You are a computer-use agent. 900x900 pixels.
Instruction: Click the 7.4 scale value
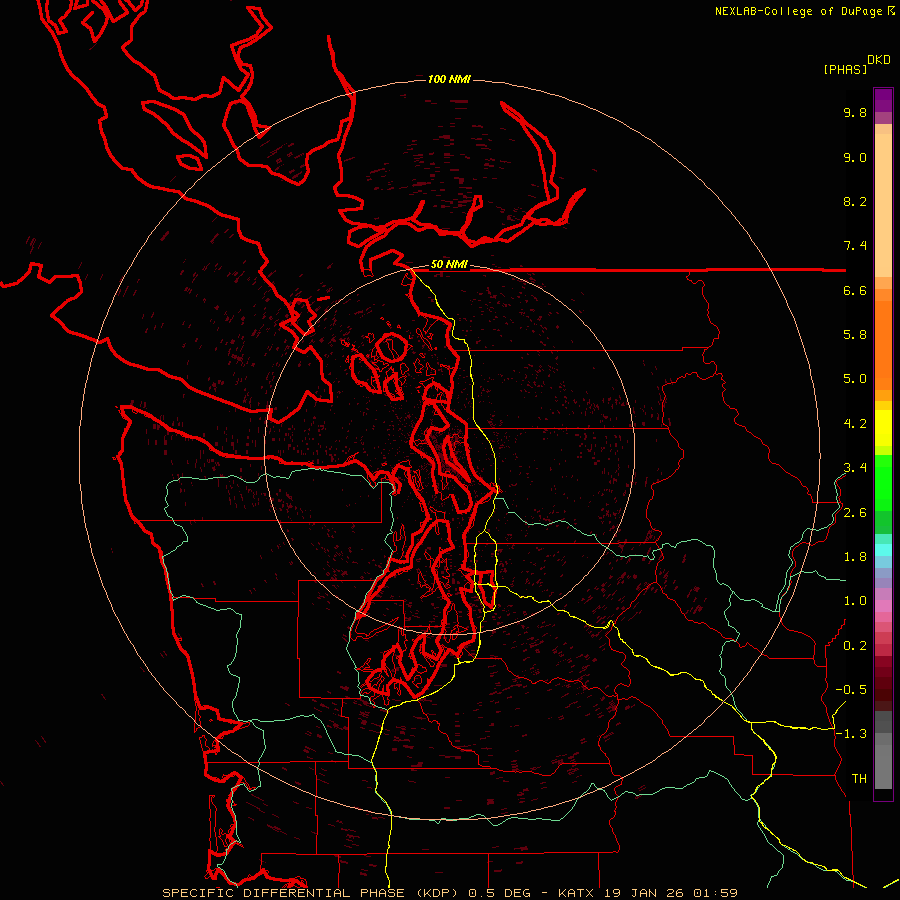[x=855, y=246]
